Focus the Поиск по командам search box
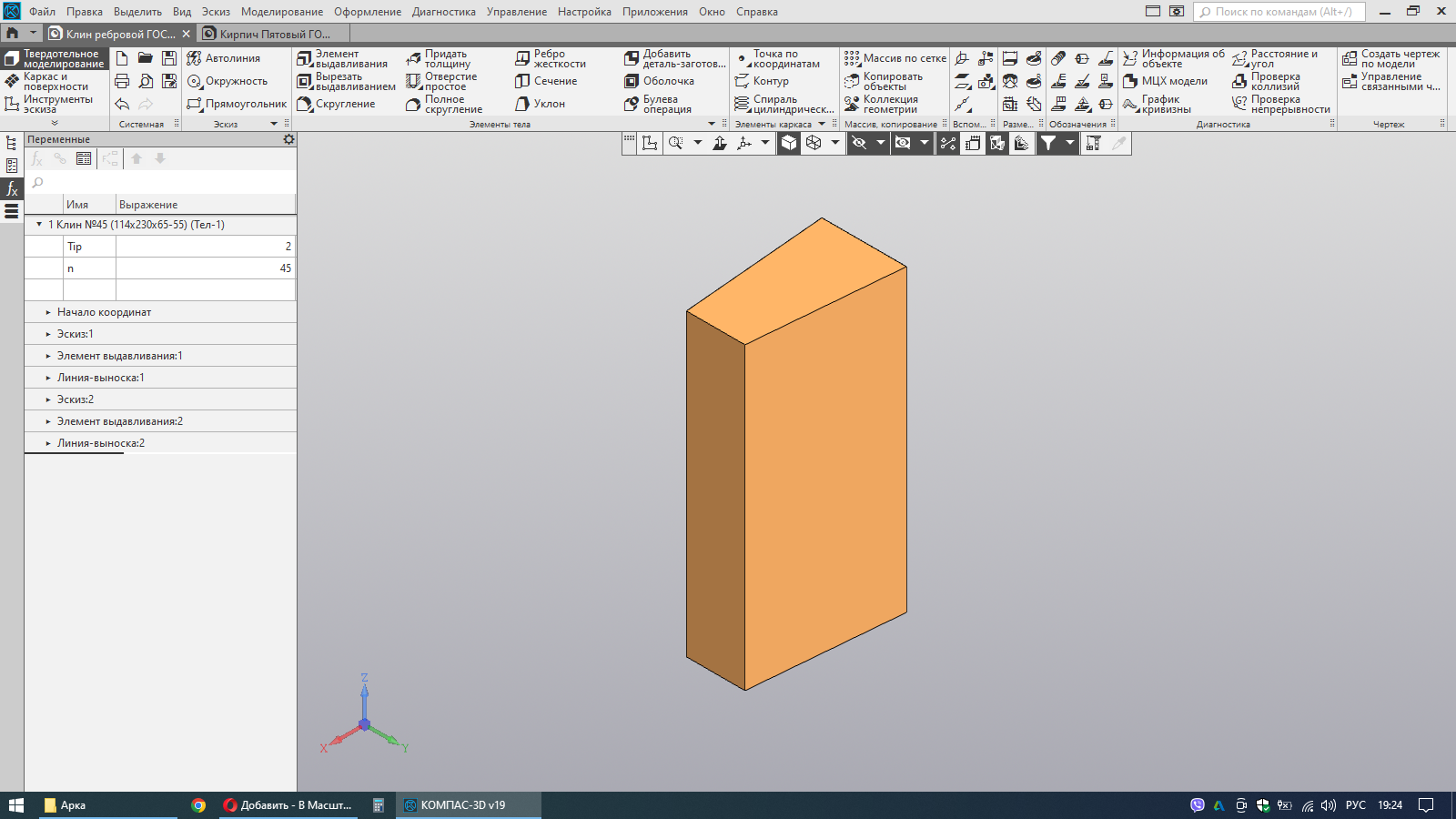1456x819 pixels. point(1279,12)
